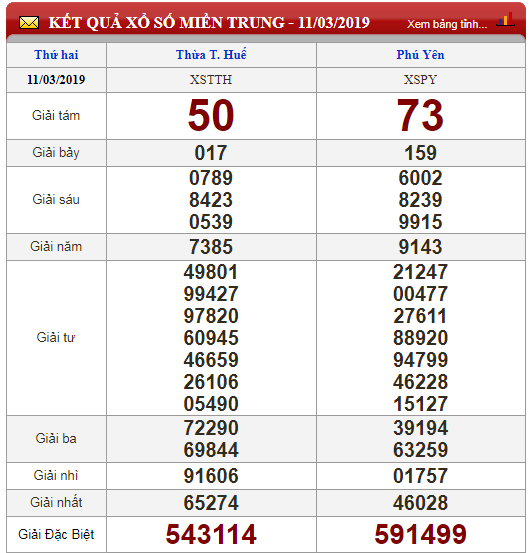Select Giải năm number '9143'
This screenshot has width=529, height=553.
pyautogui.click(x=420, y=247)
